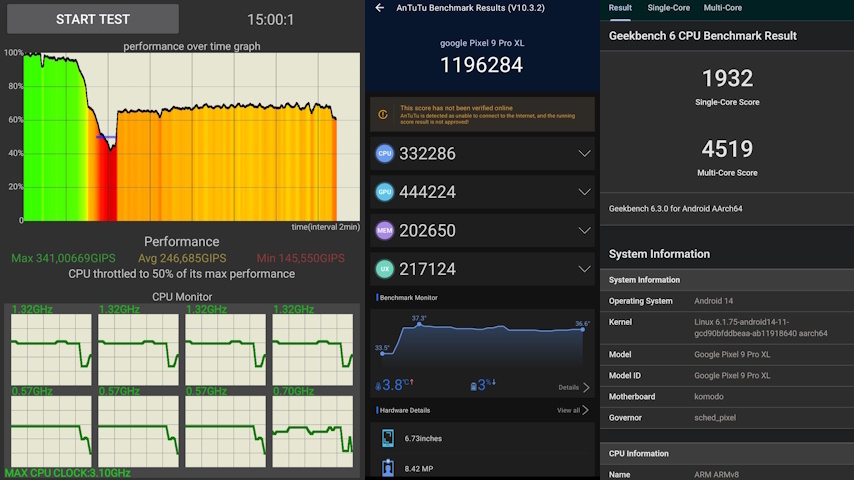Click the Governor sched_pixel row
Screen dimensions: 854x480
tap(727, 418)
